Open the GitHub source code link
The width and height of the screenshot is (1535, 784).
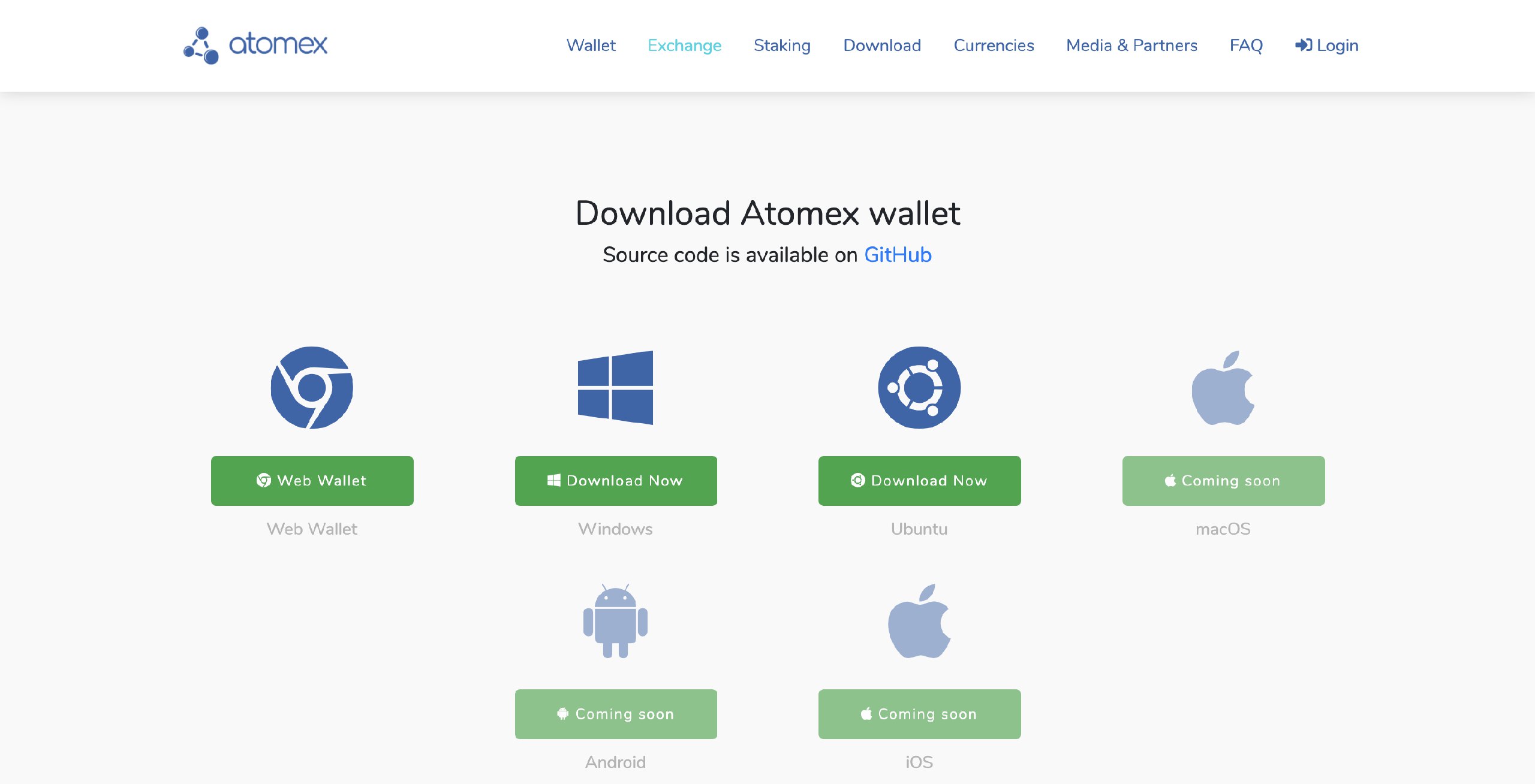click(x=898, y=255)
